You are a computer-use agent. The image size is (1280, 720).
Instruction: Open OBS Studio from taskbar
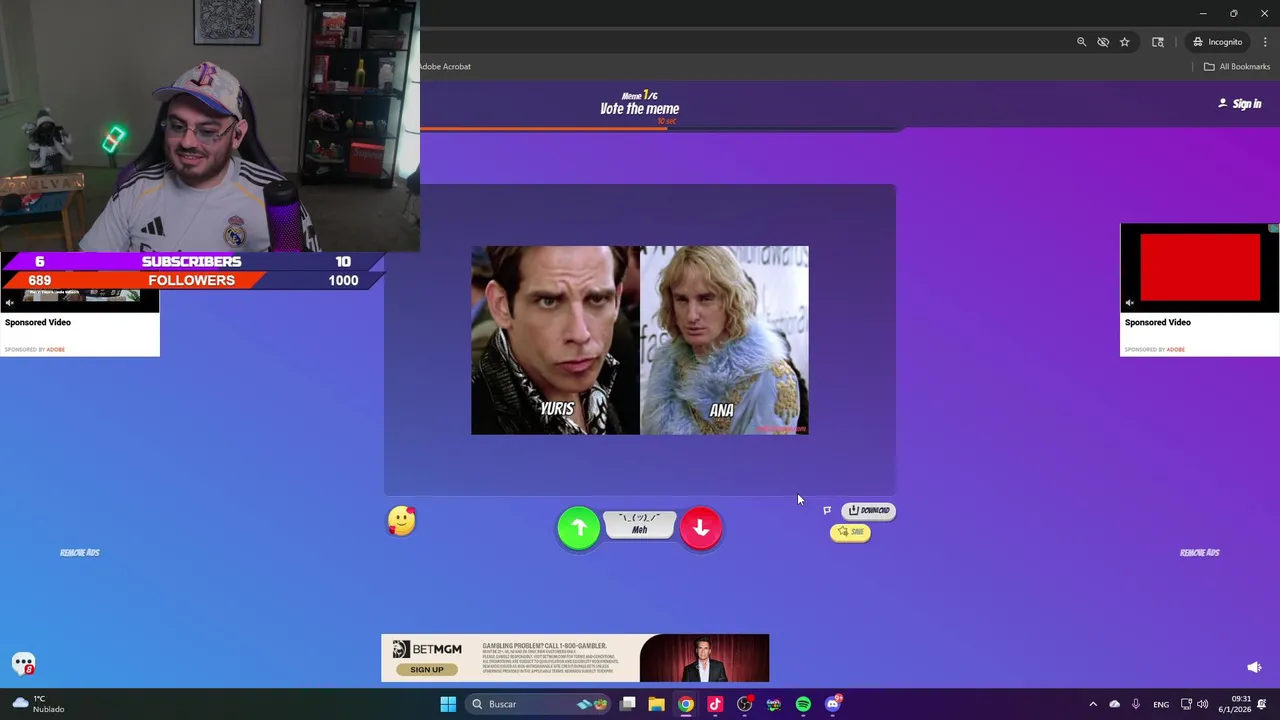pyautogui.click(x=744, y=704)
